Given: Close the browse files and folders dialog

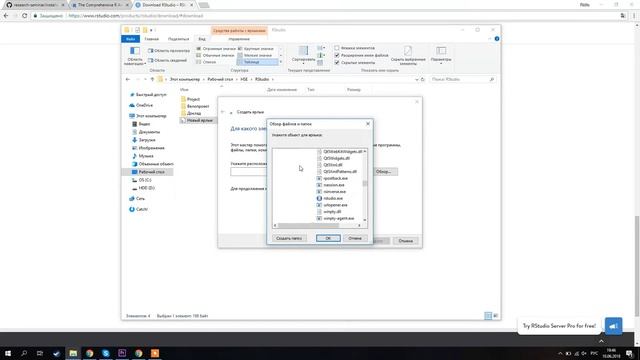Looking at the screenshot, I should pyautogui.click(x=368, y=124).
